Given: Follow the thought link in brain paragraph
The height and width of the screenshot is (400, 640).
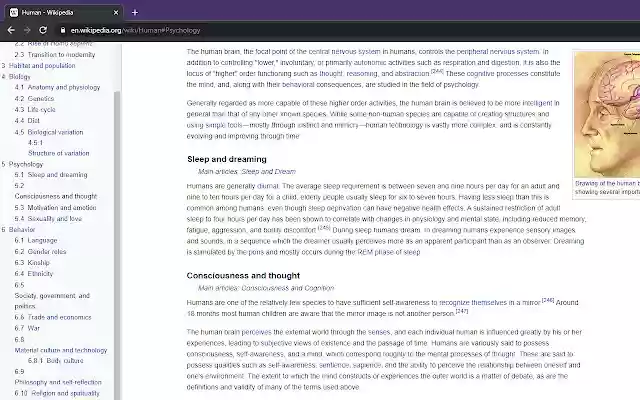Looking at the screenshot, I should tap(331, 74).
